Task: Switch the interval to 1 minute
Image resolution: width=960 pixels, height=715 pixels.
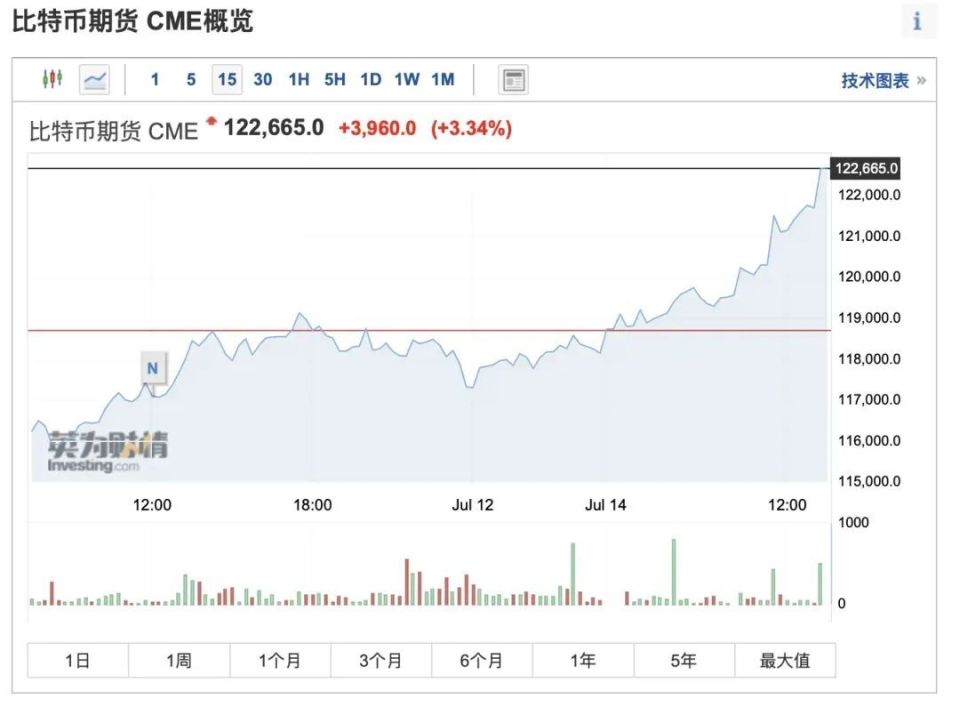Action: tap(155, 79)
